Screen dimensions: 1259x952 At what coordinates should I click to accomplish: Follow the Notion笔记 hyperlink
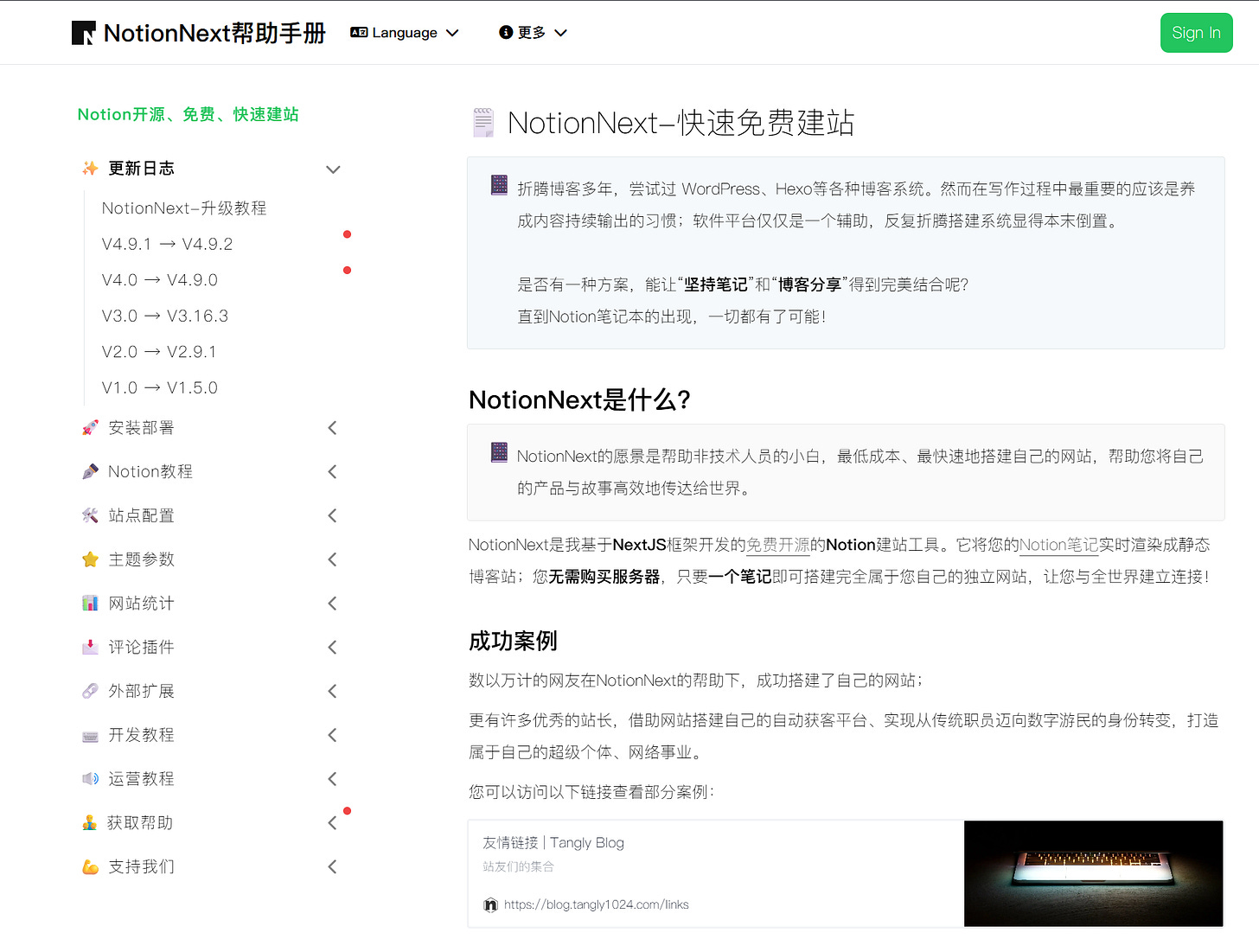coord(1059,545)
